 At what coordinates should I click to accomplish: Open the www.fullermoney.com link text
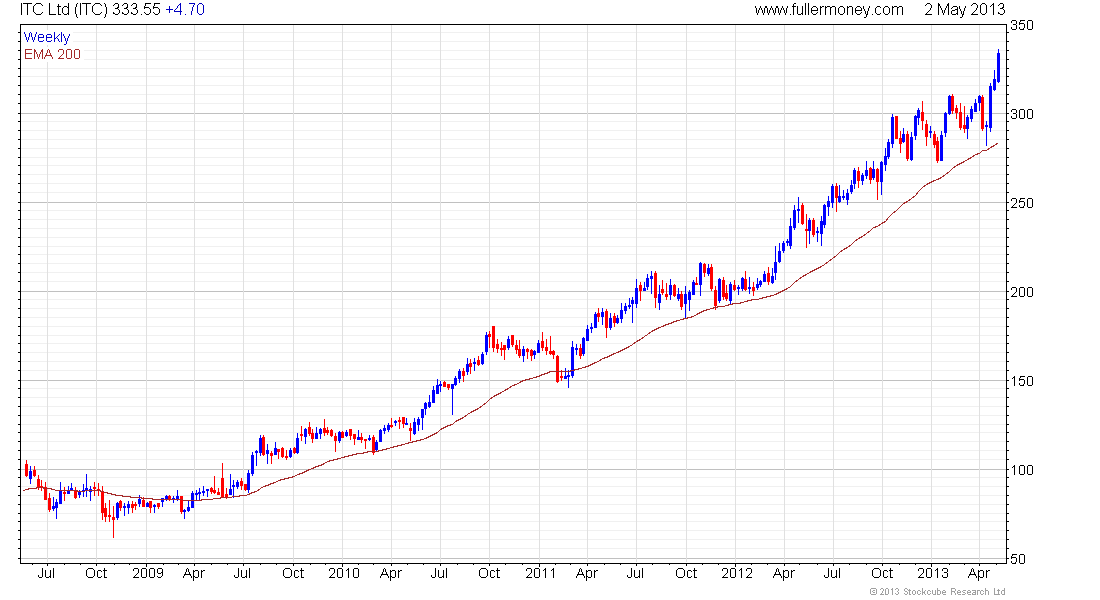[x=829, y=10]
